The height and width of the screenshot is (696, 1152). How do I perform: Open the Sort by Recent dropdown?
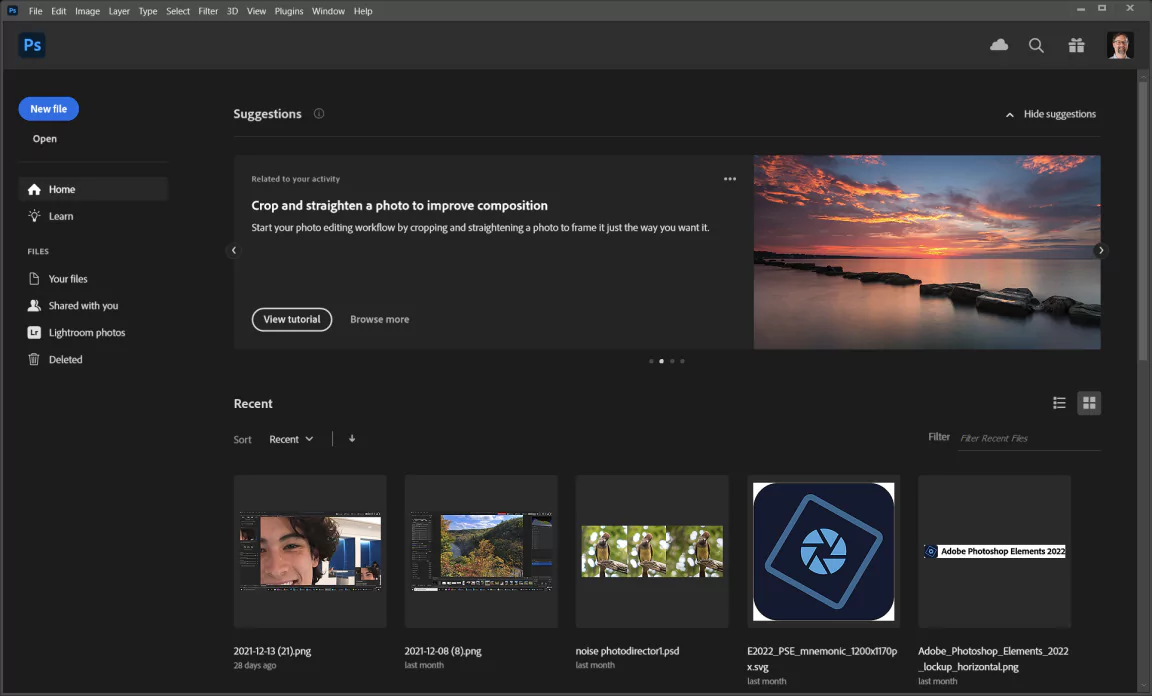(x=291, y=439)
